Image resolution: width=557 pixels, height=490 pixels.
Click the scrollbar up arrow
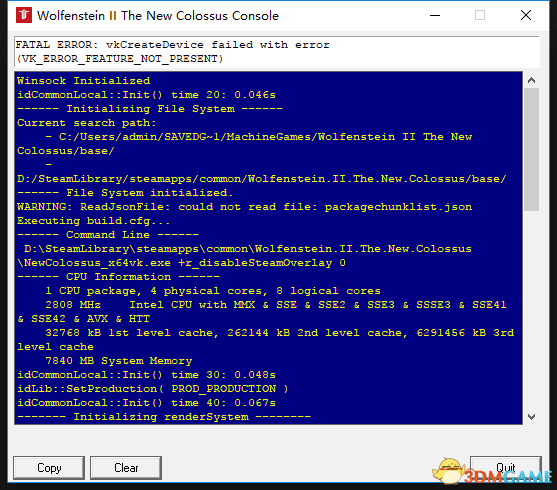531,80
